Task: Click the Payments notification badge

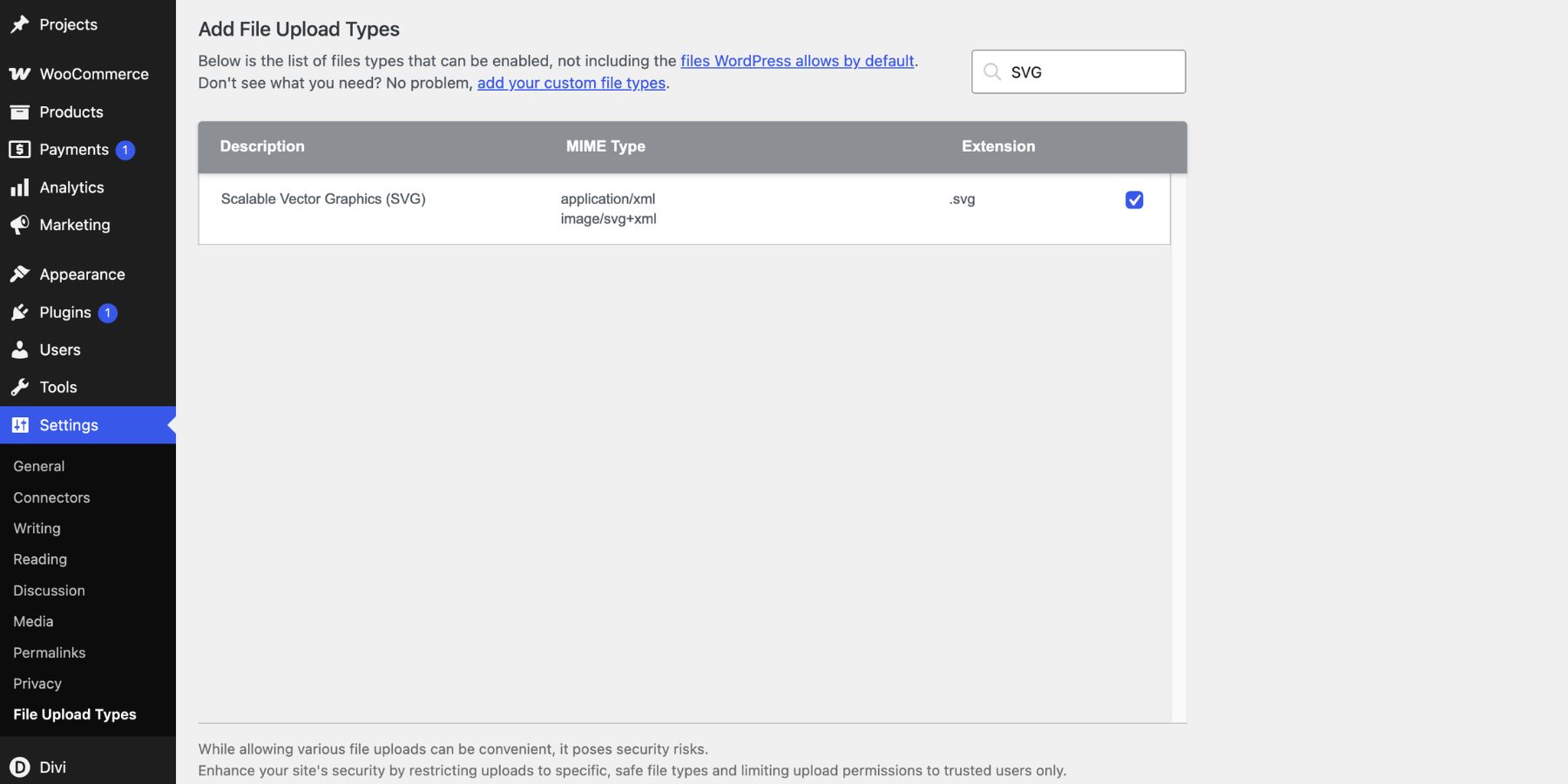Action: click(125, 150)
